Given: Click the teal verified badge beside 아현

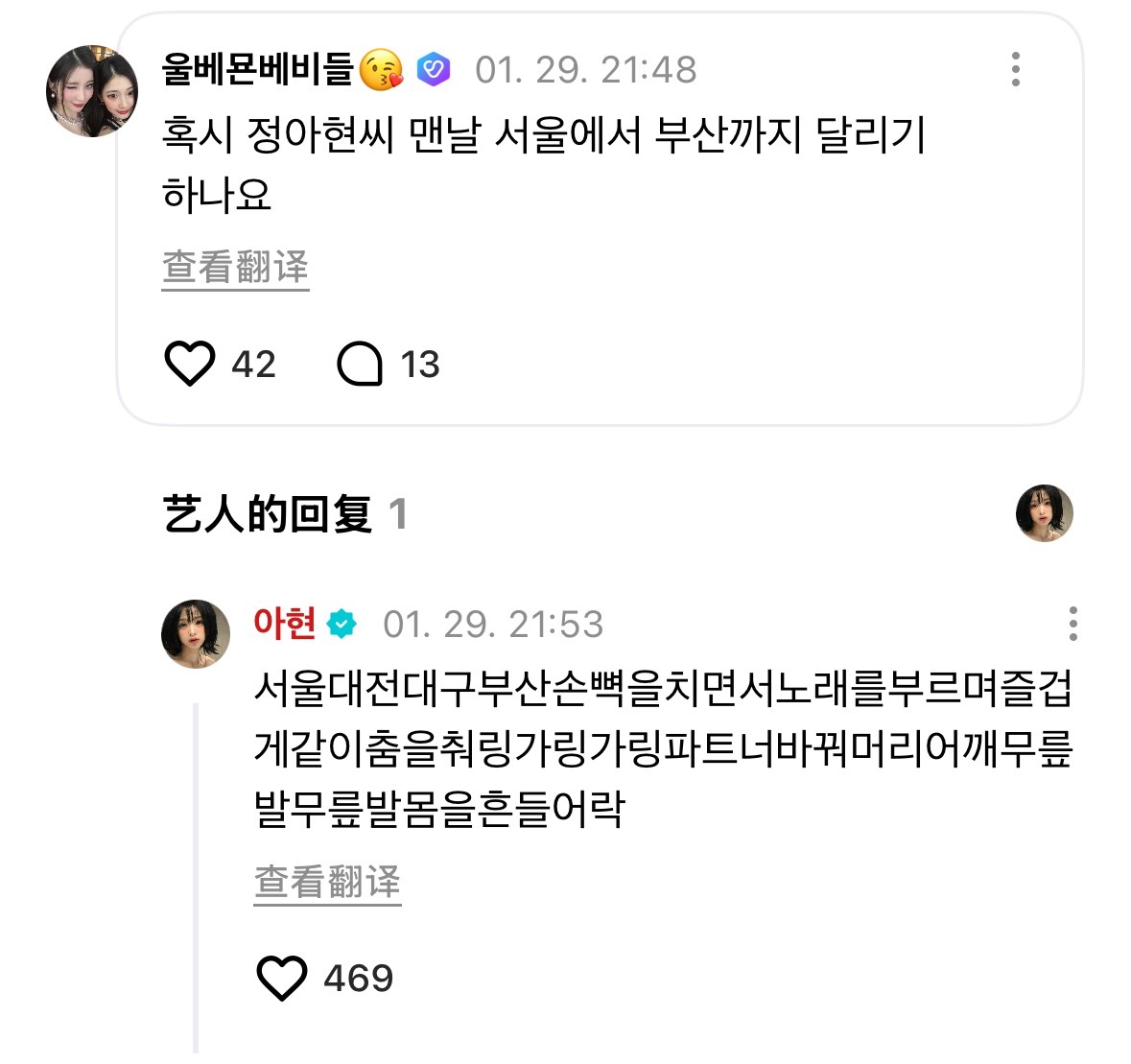Looking at the screenshot, I should tap(341, 623).
